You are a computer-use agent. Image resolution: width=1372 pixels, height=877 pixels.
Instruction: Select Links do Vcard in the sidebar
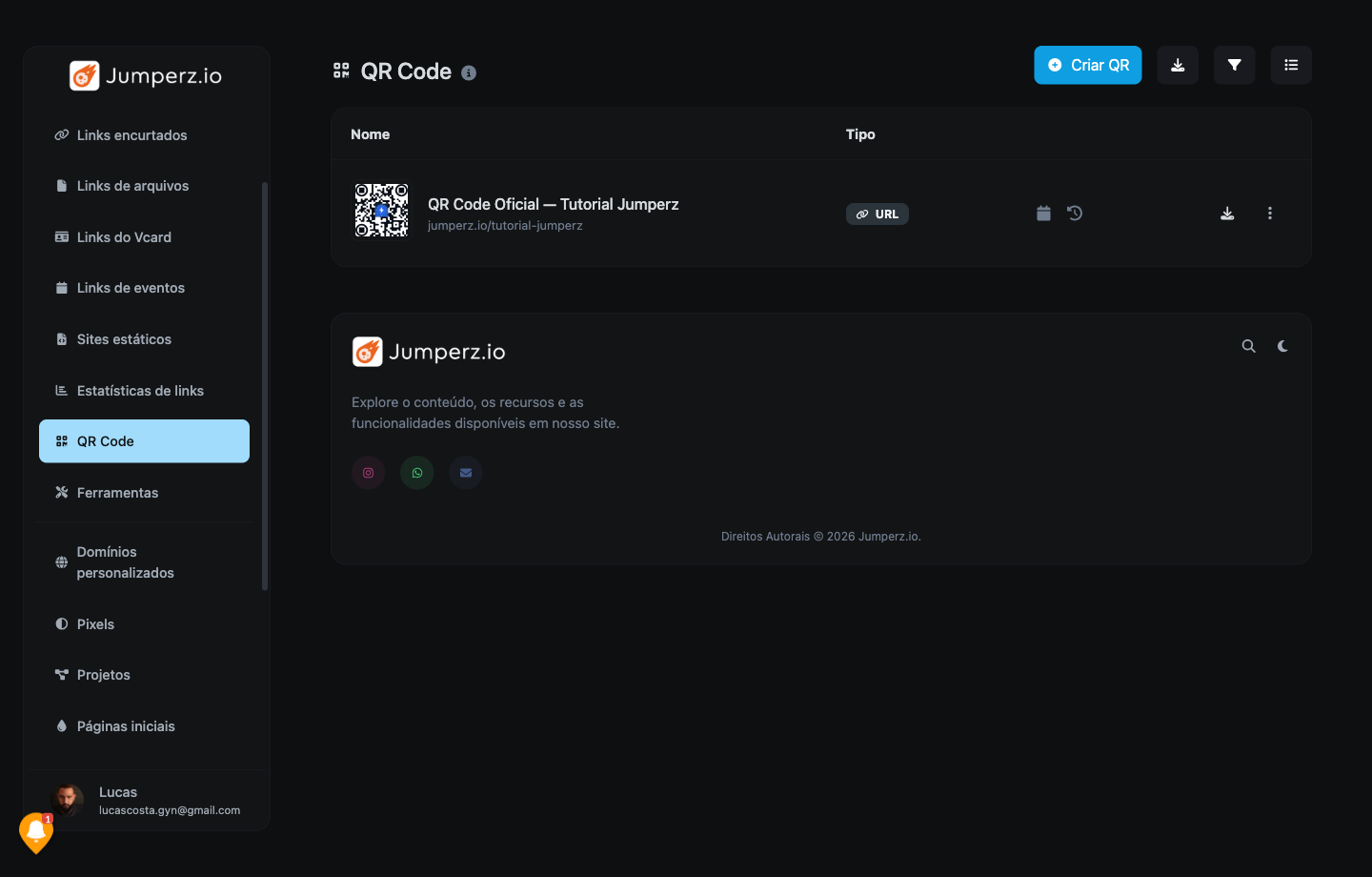point(145,237)
